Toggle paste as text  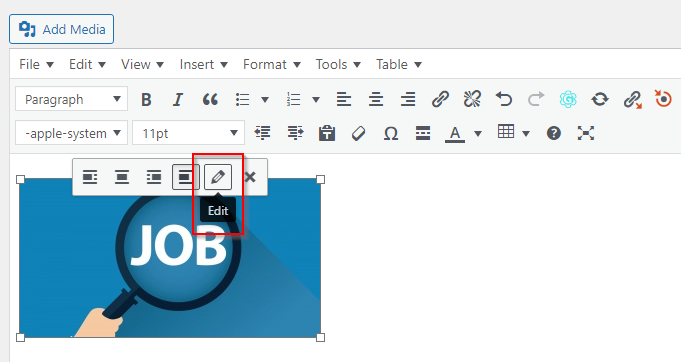click(x=327, y=133)
